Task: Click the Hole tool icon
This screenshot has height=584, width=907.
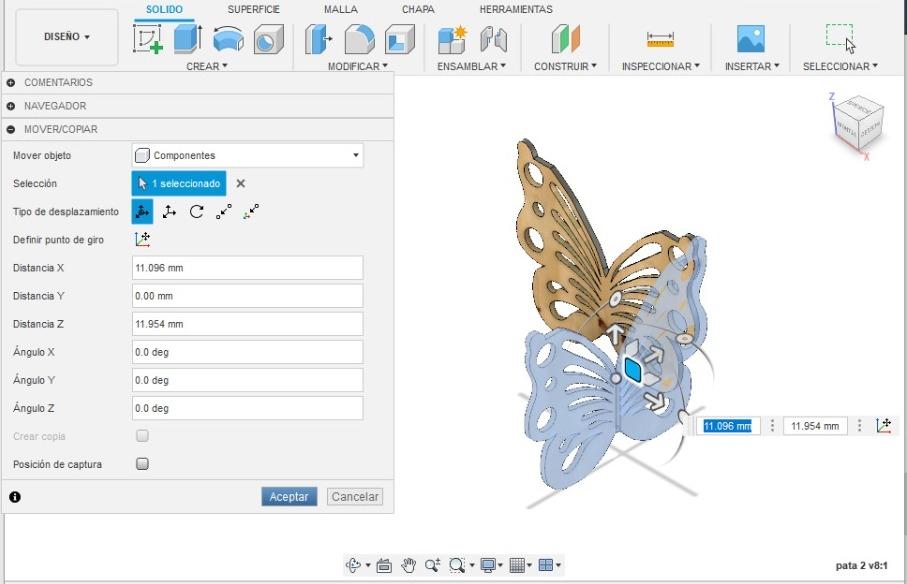Action: [269, 39]
